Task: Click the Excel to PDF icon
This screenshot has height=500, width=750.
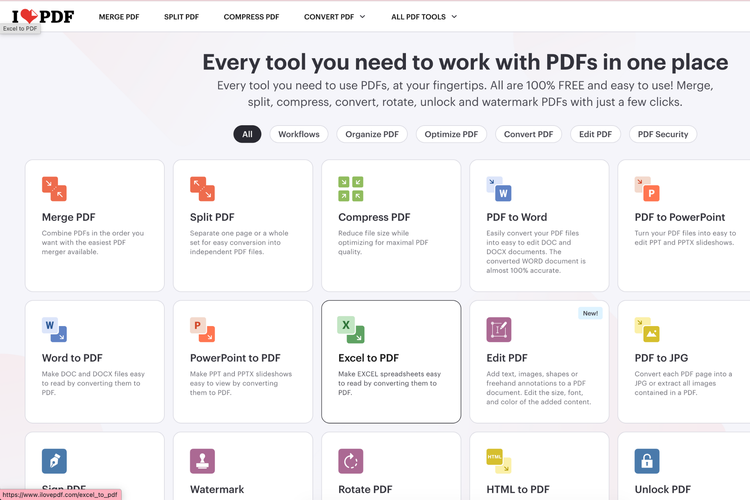Action: (x=351, y=330)
